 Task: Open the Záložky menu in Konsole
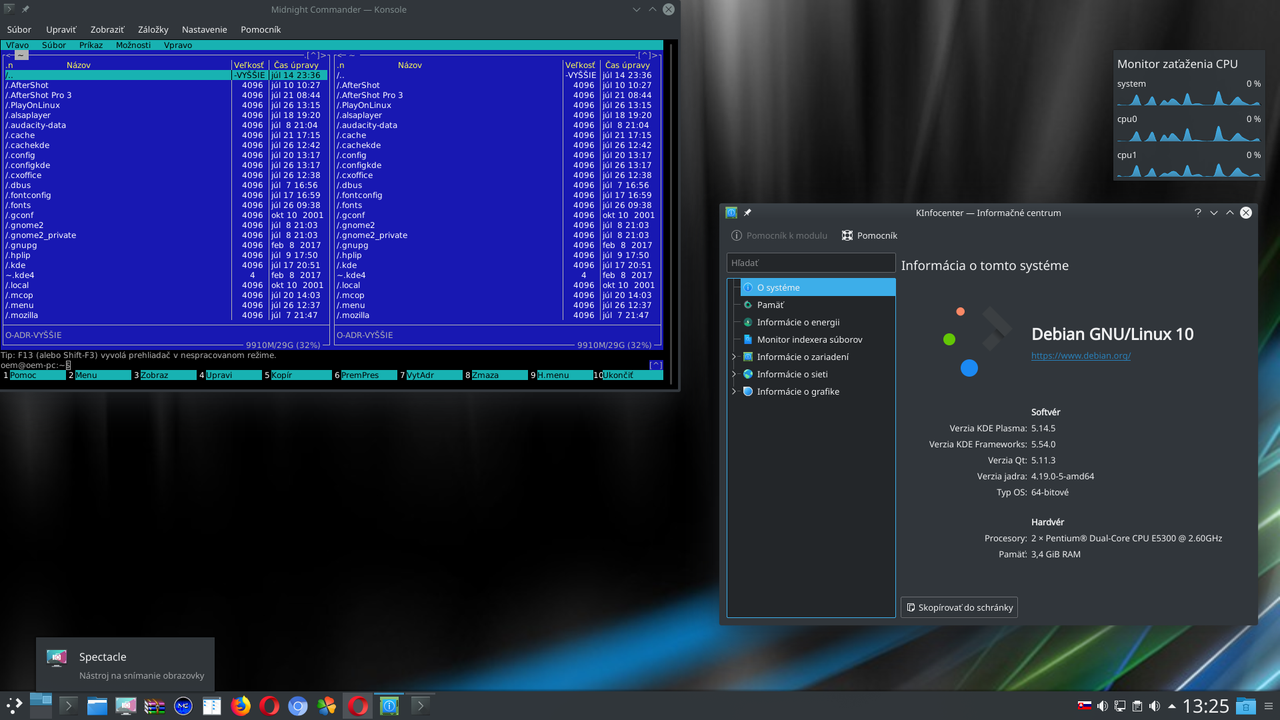[153, 30]
